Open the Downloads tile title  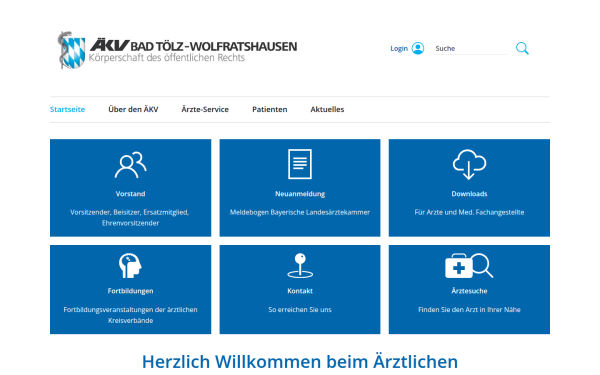(x=469, y=194)
